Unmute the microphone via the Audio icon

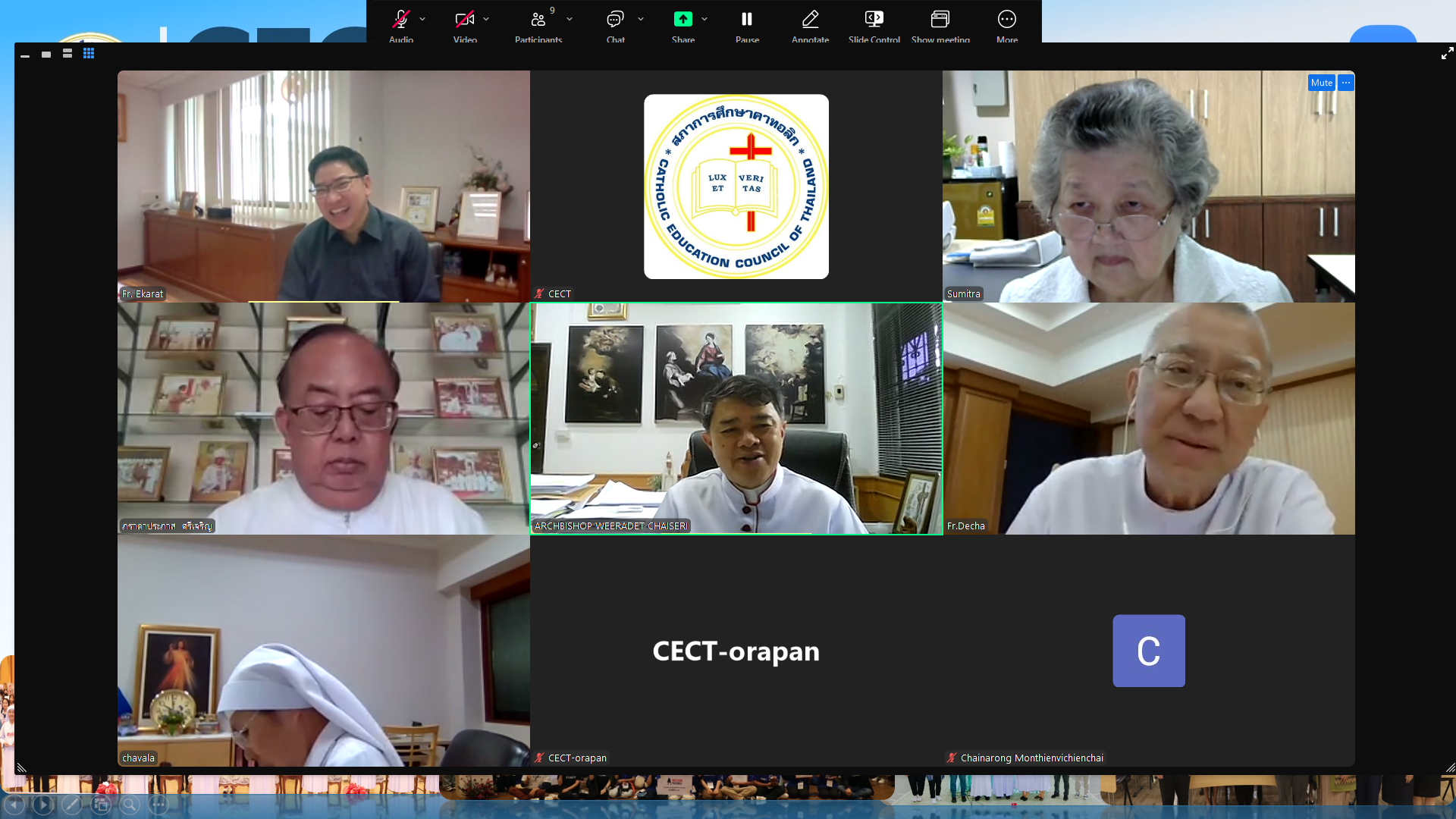coord(401,19)
